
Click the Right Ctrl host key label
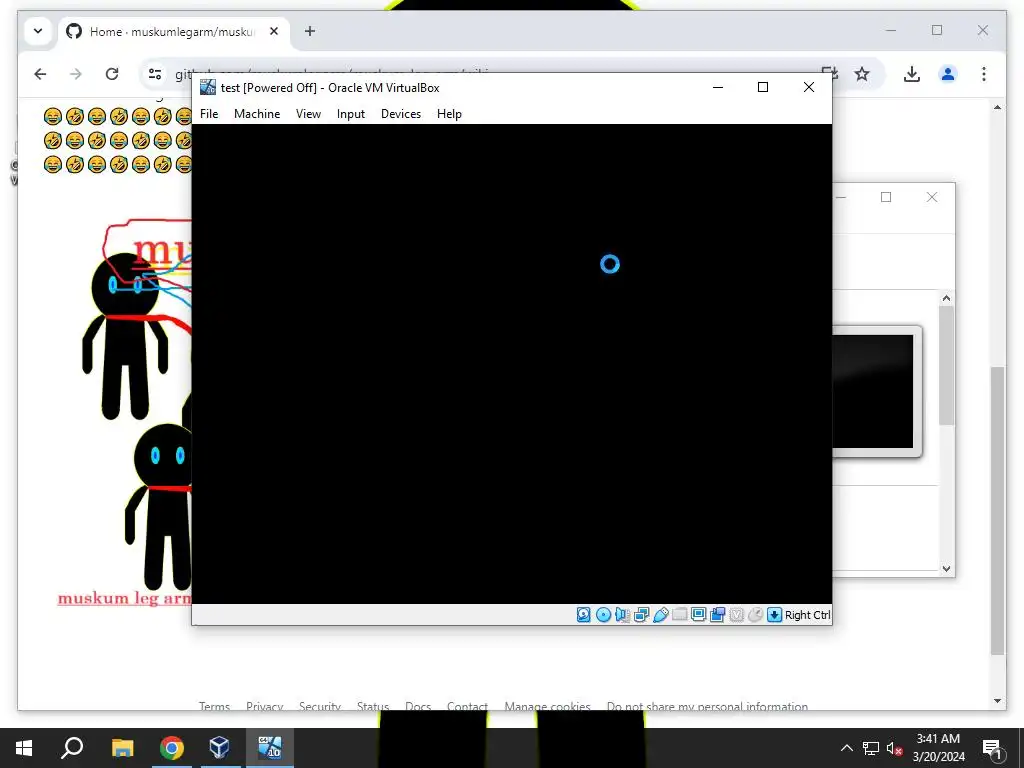coord(807,615)
